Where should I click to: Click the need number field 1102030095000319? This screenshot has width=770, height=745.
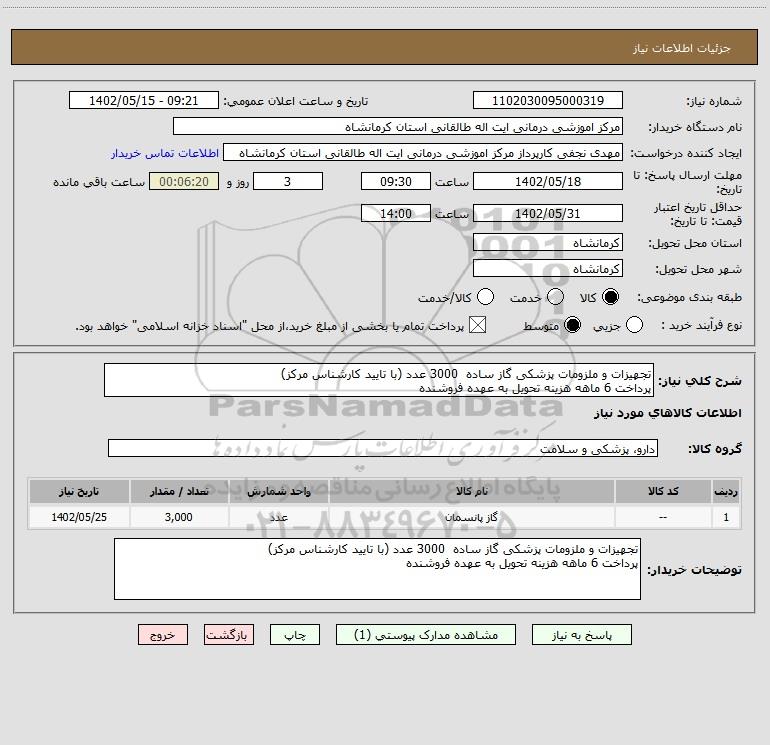548,101
